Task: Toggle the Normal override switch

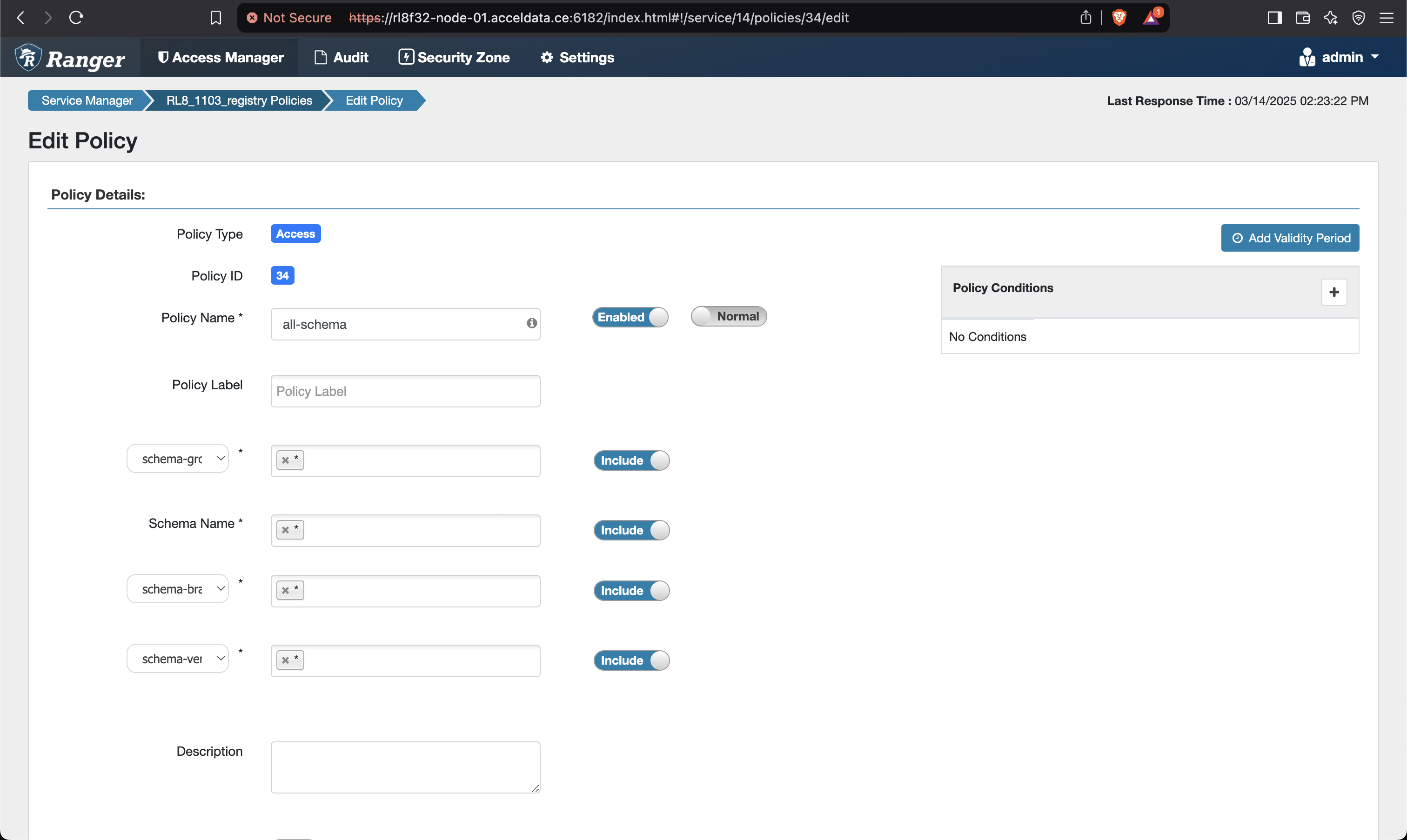Action: (729, 316)
